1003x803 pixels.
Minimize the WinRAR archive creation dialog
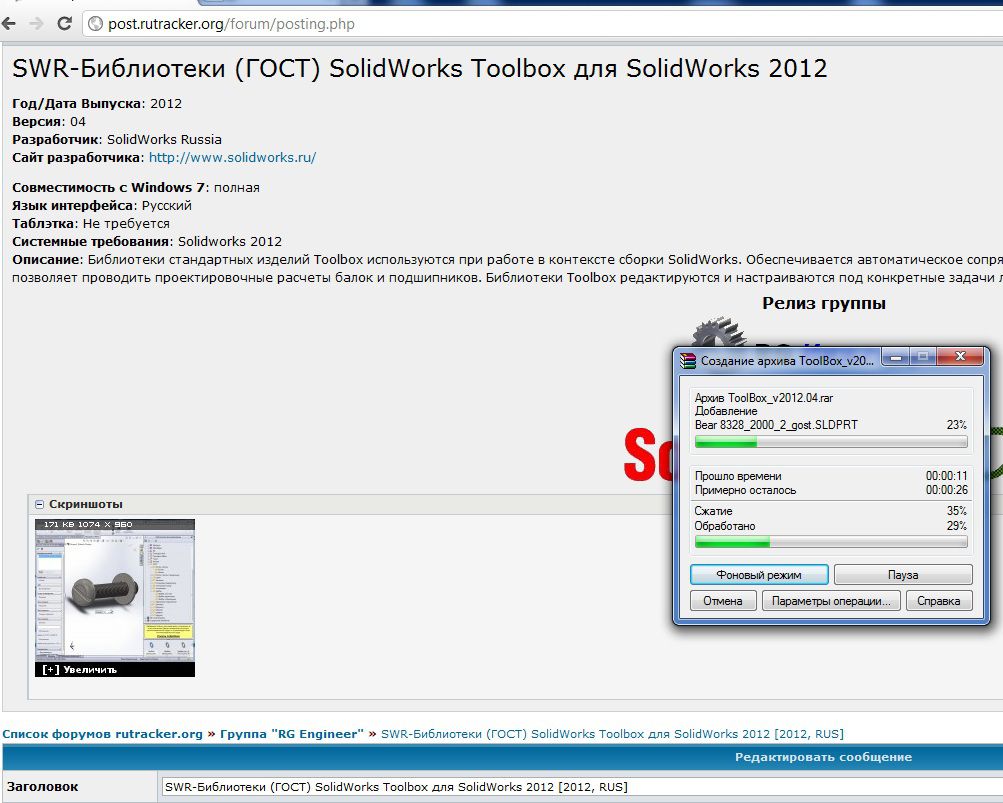point(896,357)
